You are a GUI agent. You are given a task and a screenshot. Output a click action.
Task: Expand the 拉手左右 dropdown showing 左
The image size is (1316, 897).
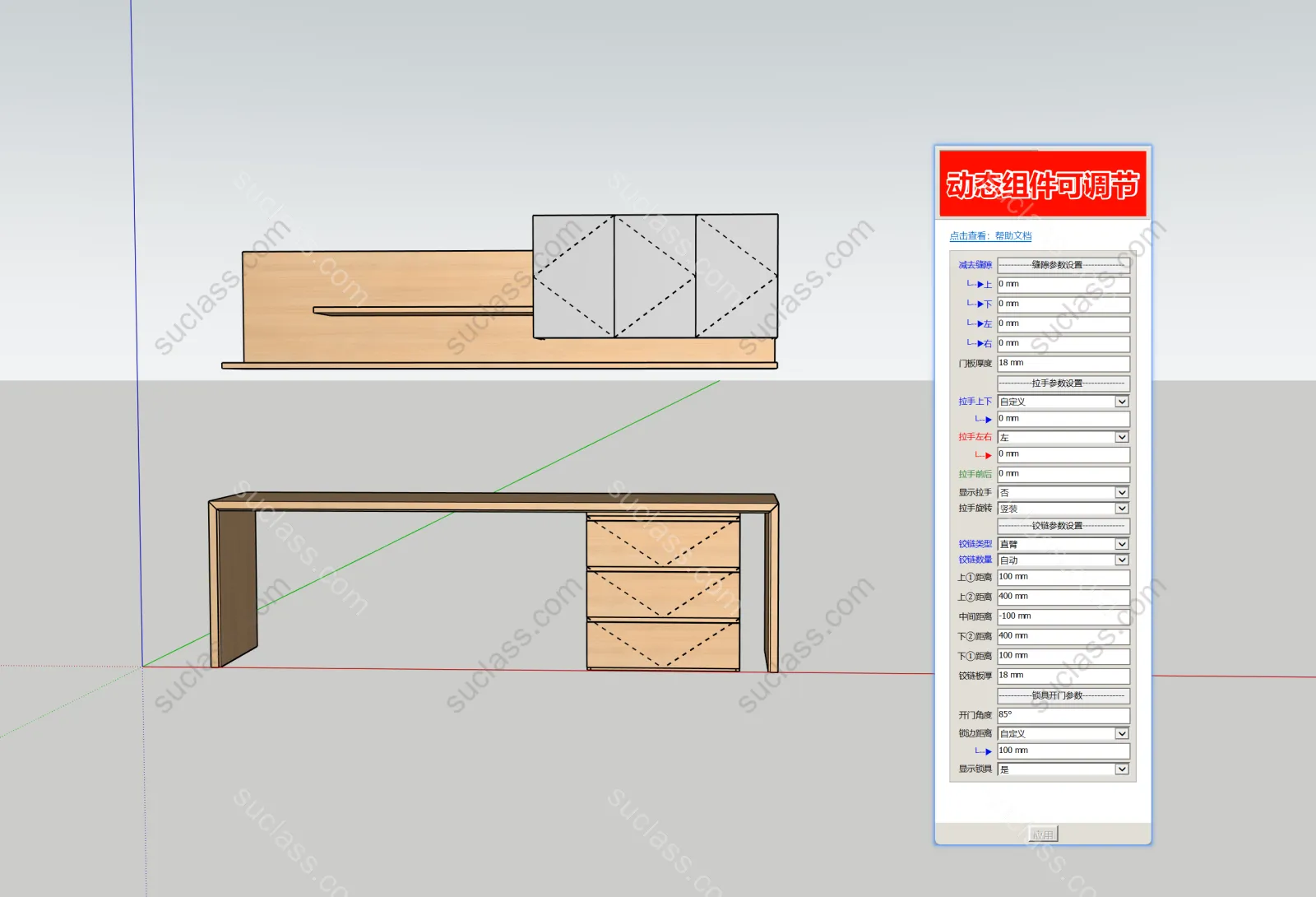(x=1063, y=437)
